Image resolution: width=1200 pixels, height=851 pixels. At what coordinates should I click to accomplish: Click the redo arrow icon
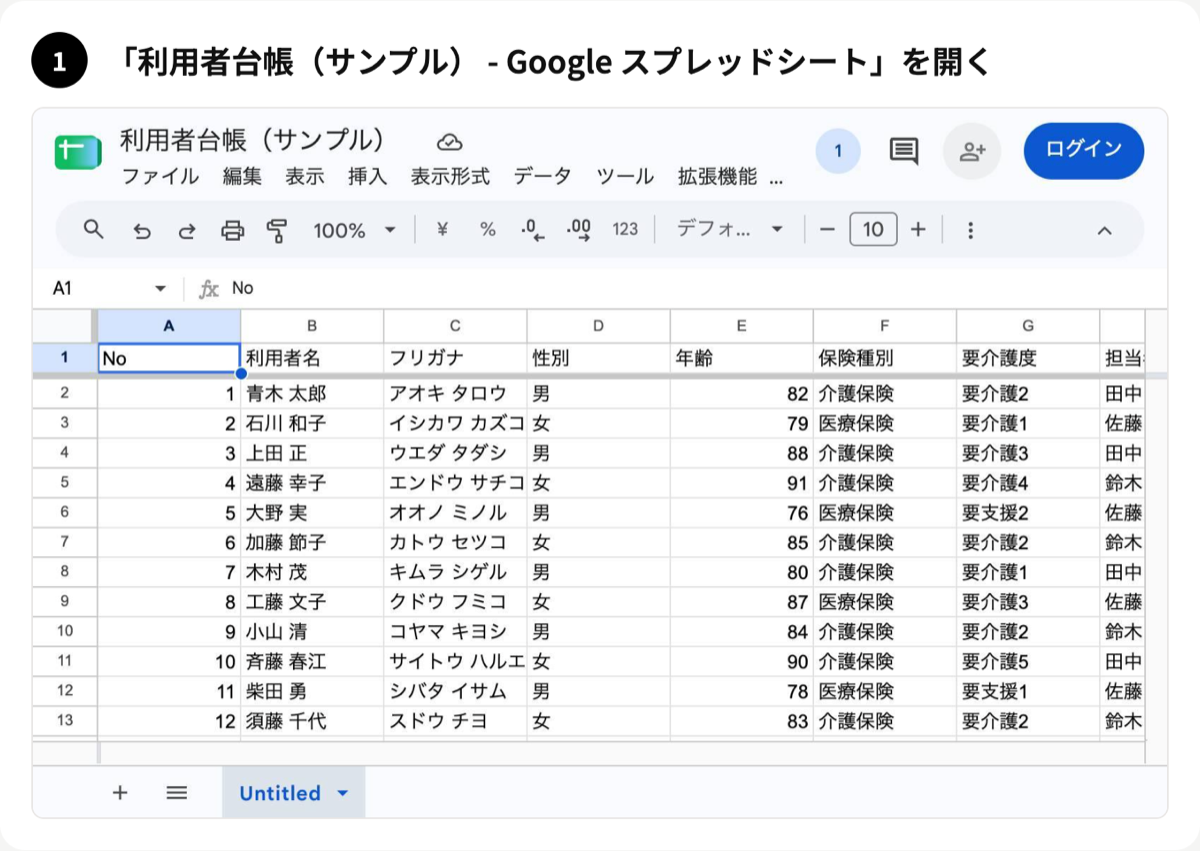[187, 231]
